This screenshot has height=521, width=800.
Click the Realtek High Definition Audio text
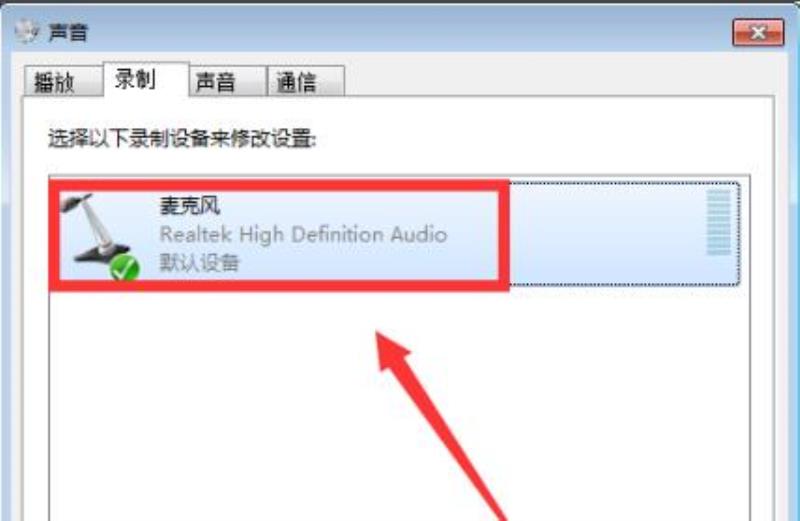[304, 235]
